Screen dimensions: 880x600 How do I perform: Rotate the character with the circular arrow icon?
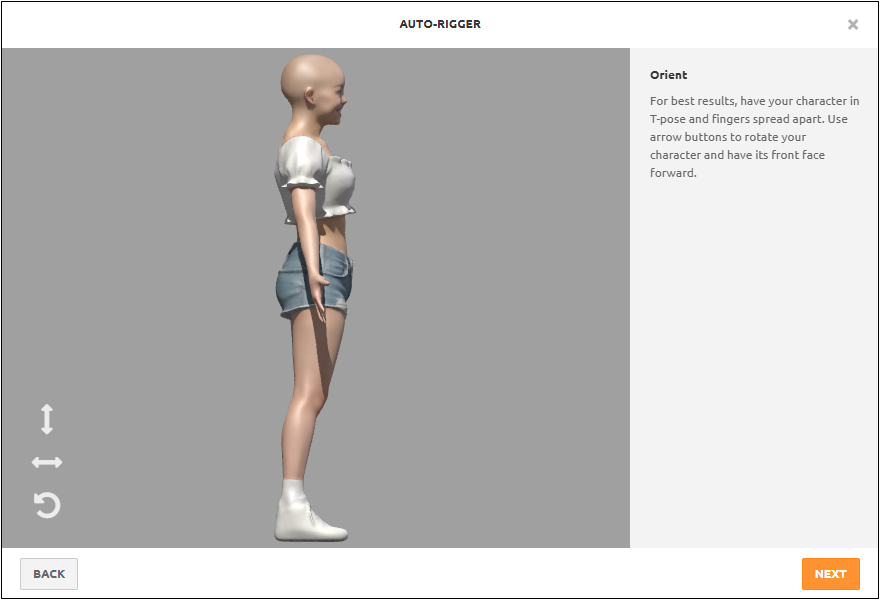[x=47, y=505]
